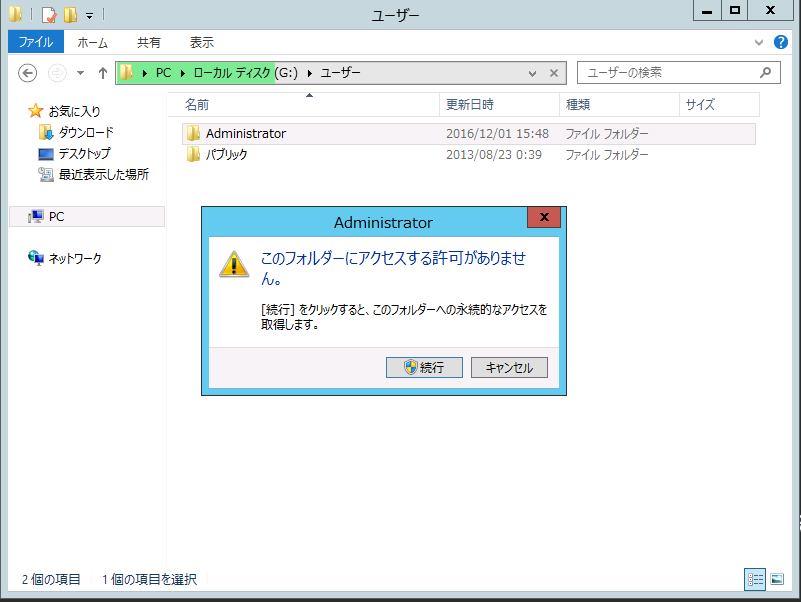Select ネットワーク in the navigation pane

pos(76,258)
